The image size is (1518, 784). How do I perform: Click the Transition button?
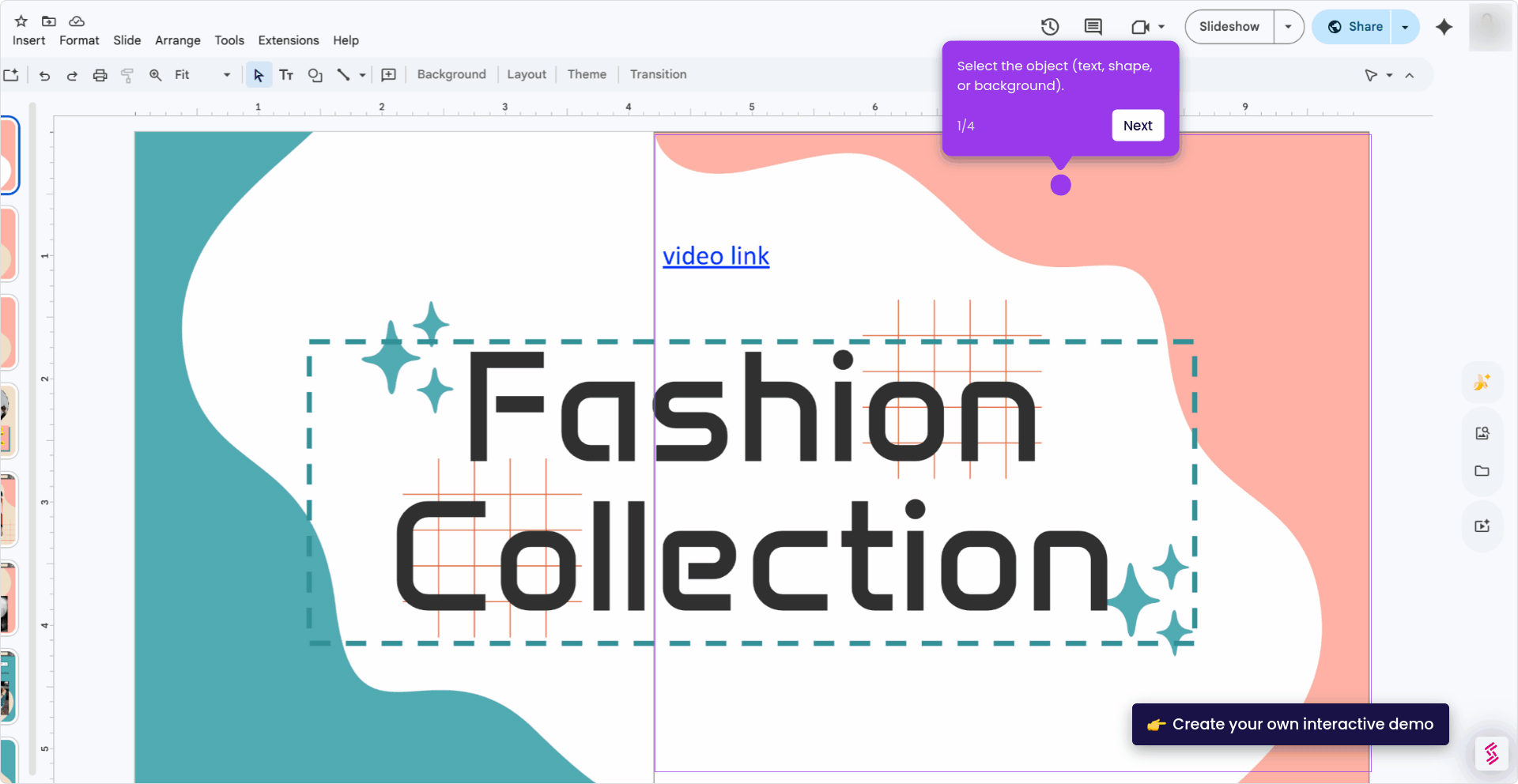coord(658,74)
